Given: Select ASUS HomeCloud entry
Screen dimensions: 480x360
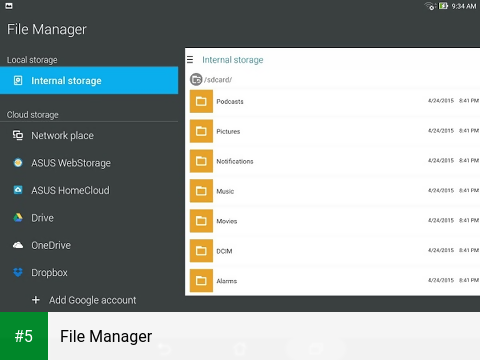Looking at the screenshot, I should (89, 190).
